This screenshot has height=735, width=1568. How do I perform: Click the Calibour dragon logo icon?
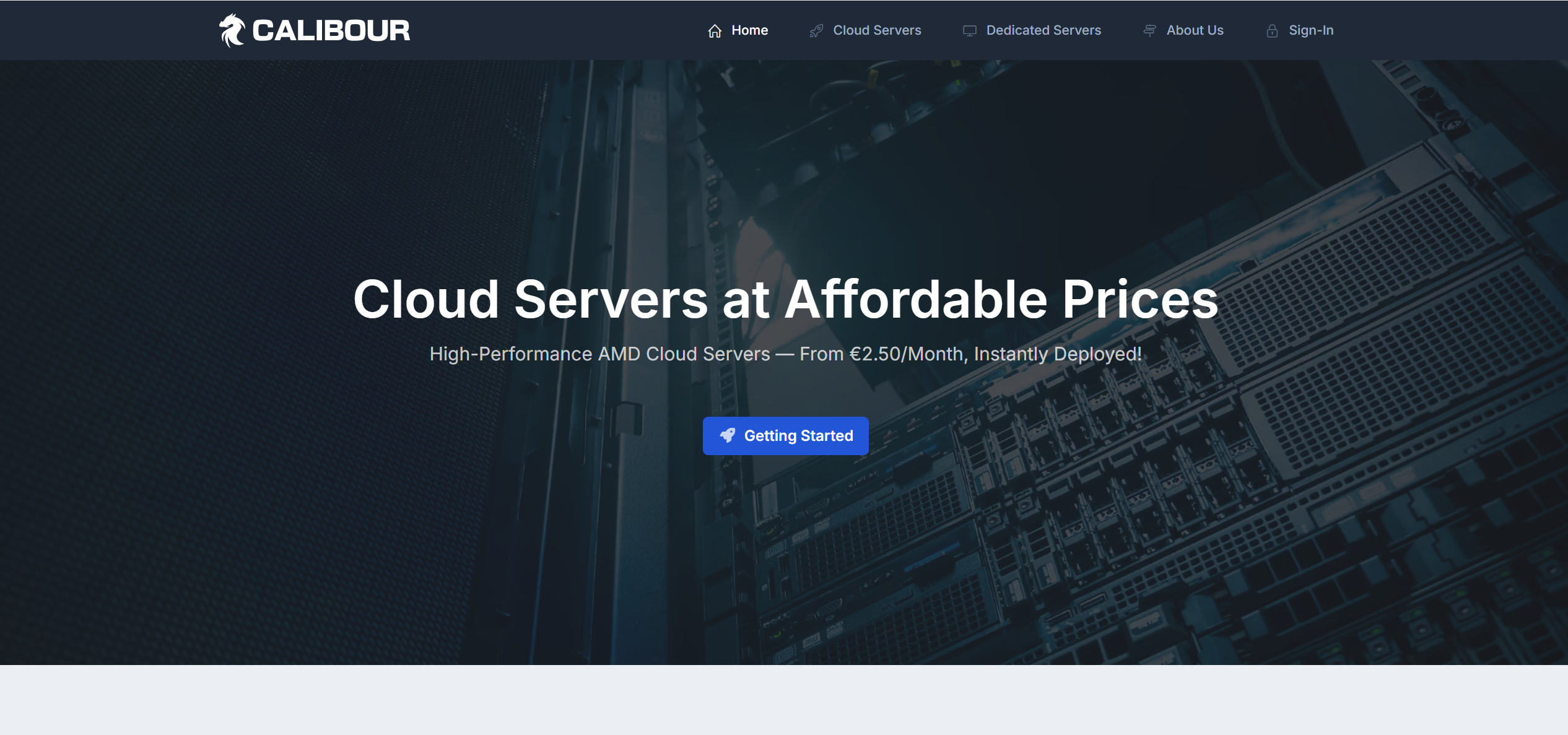(x=232, y=30)
